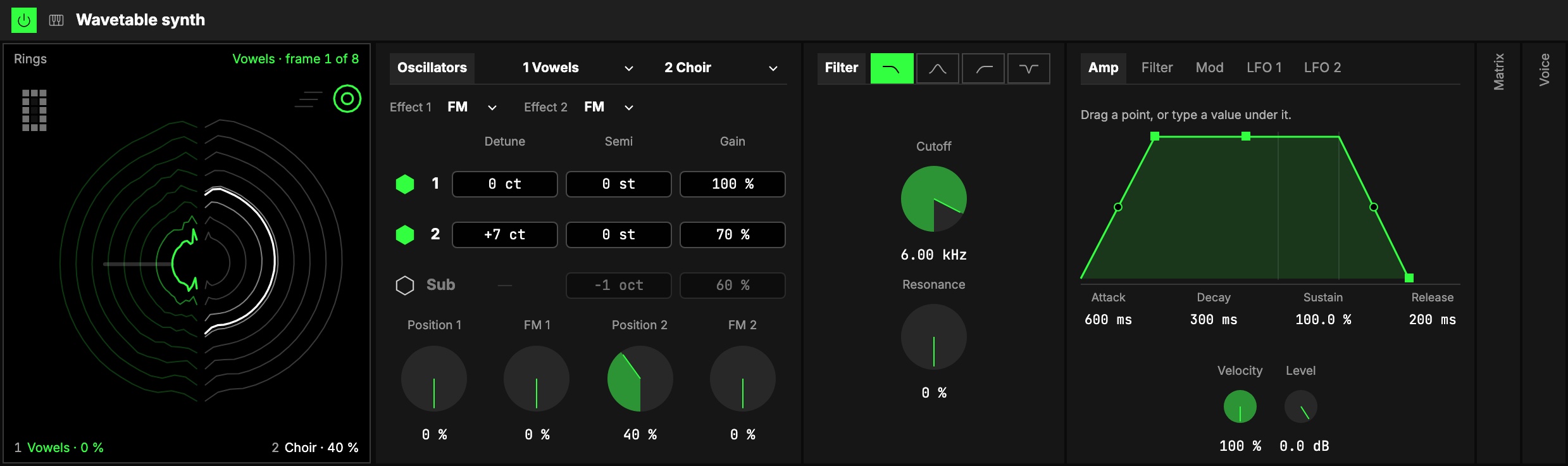
Task: Open the LFO 2 tab
Action: click(x=1322, y=68)
